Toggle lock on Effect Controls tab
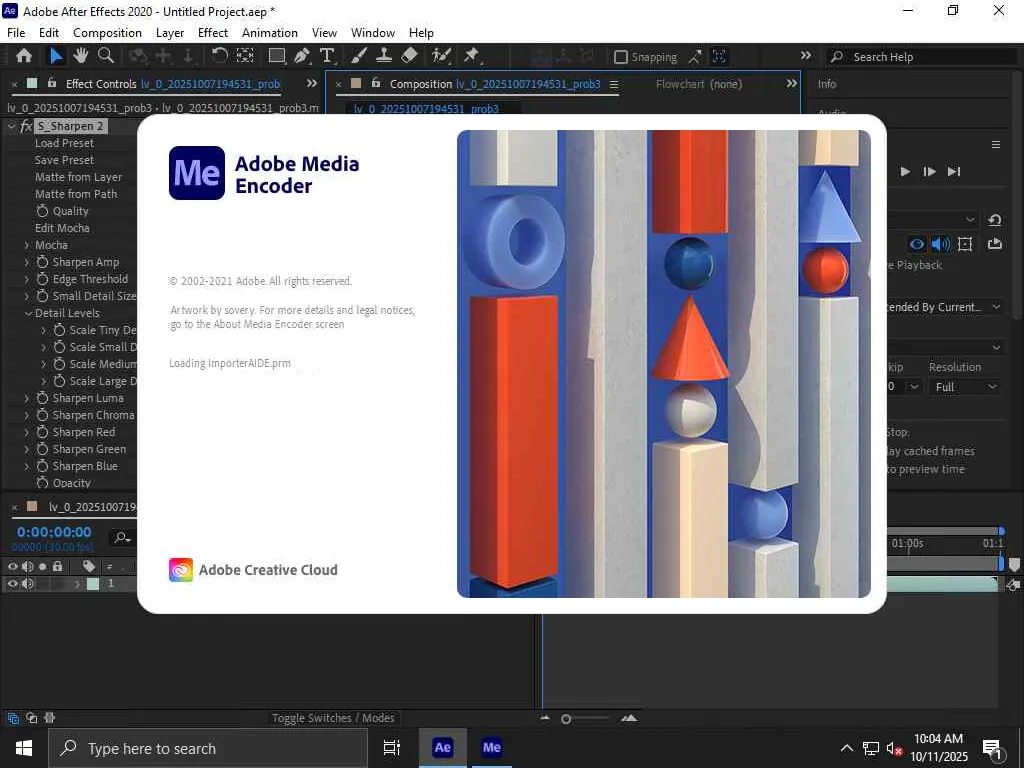1024x768 pixels. point(51,83)
